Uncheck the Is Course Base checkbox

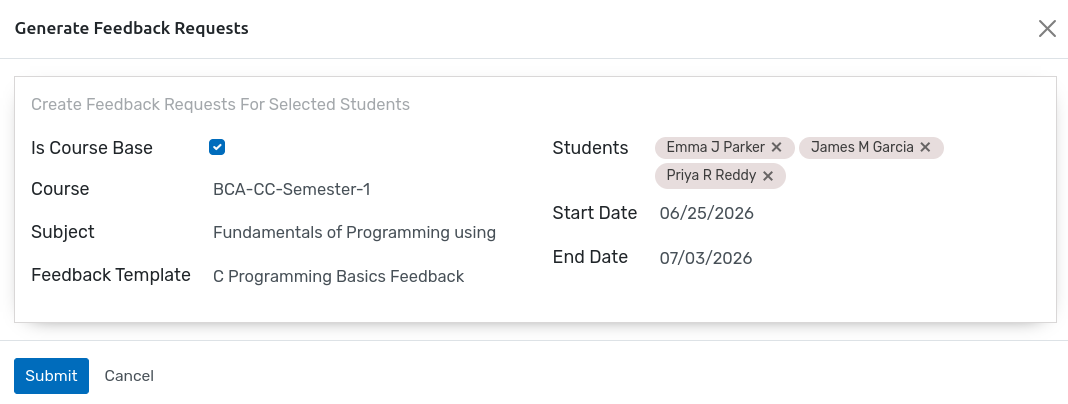tap(217, 147)
